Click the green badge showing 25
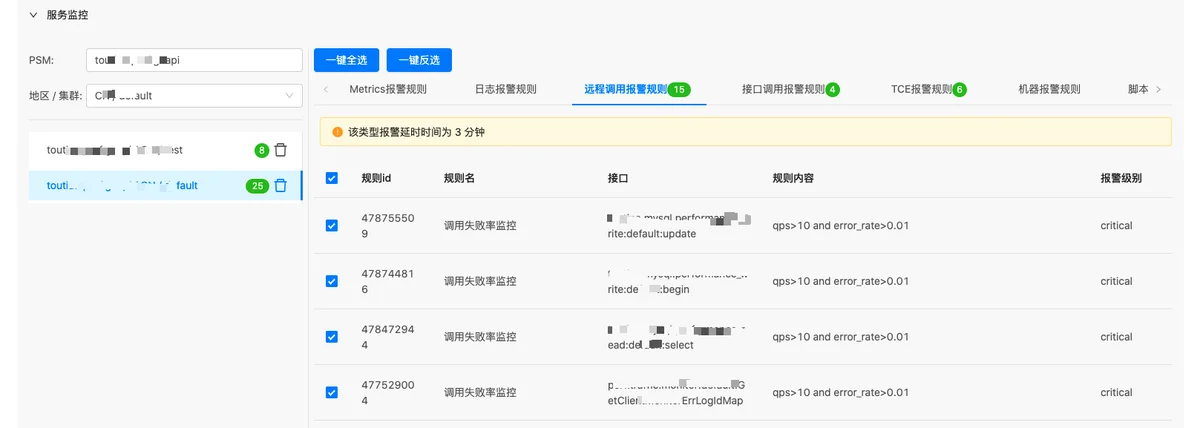 coord(257,186)
